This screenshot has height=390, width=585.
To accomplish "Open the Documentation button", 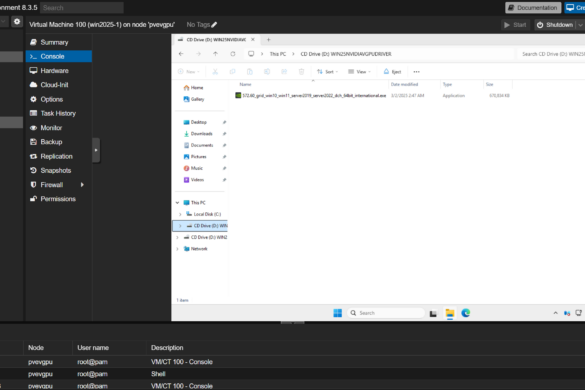I will (533, 7).
